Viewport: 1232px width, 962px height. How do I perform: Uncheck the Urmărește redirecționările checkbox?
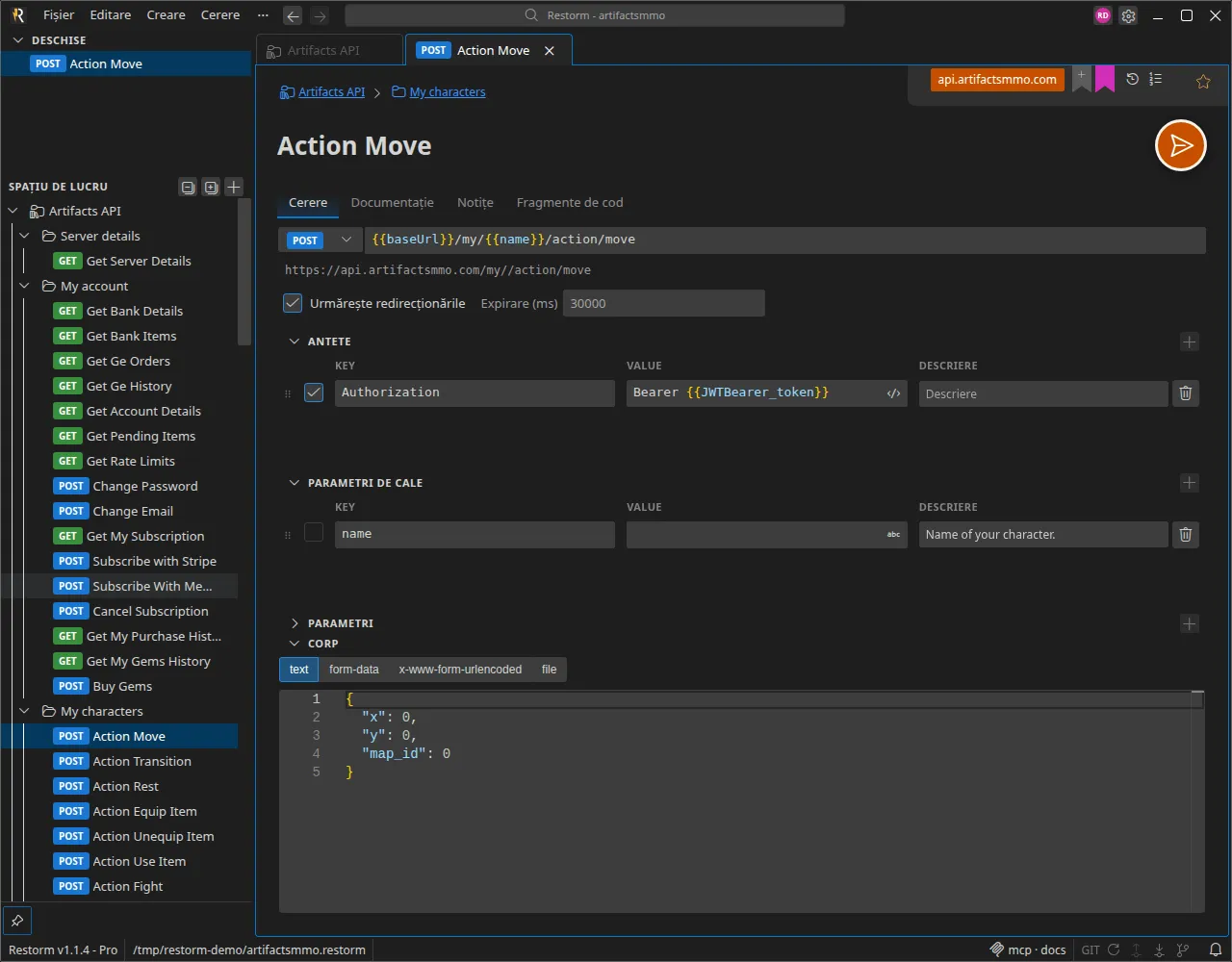point(293,303)
